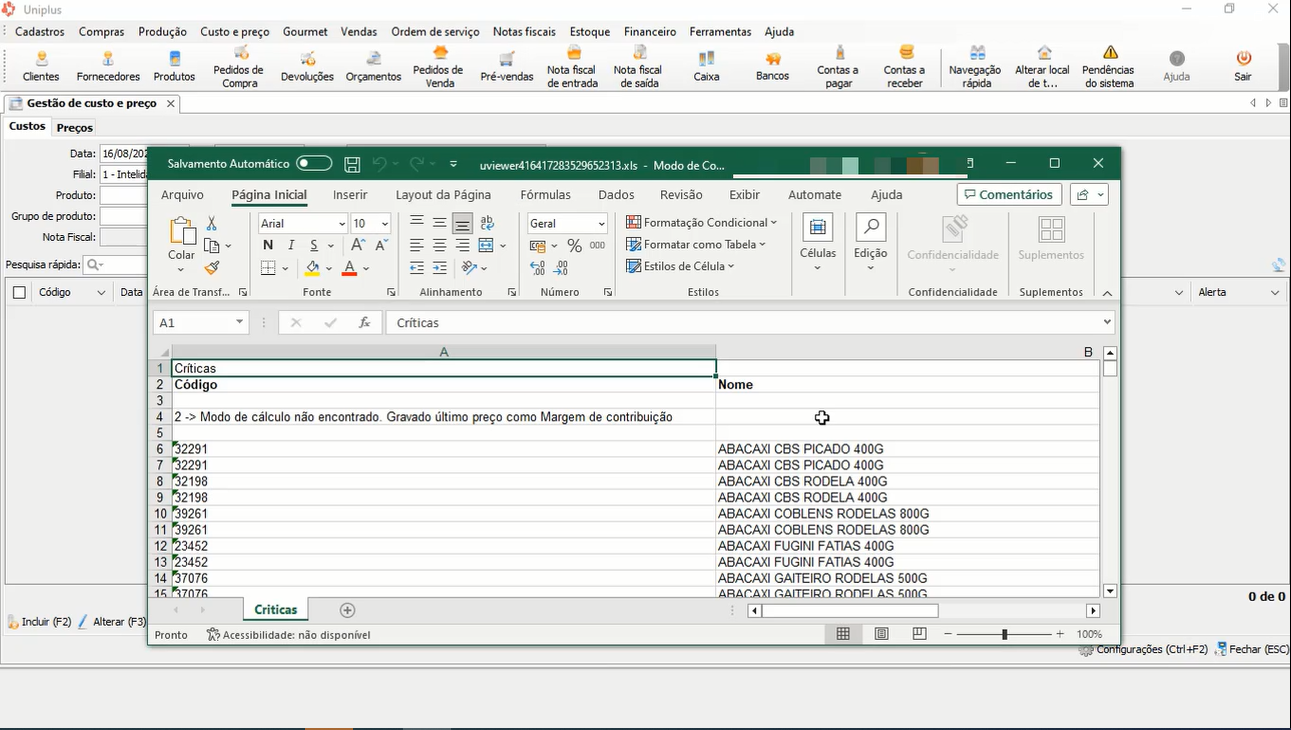Toggle Salvamento Automático switch
This screenshot has height=730, width=1291.
click(314, 164)
